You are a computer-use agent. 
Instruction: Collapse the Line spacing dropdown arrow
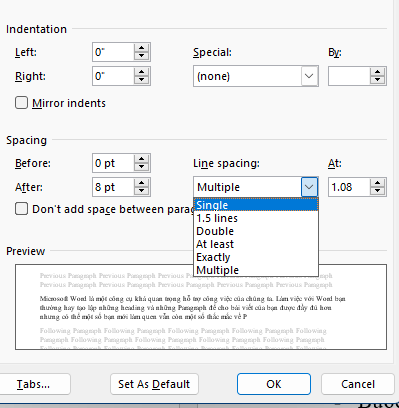pyautogui.click(x=309, y=187)
